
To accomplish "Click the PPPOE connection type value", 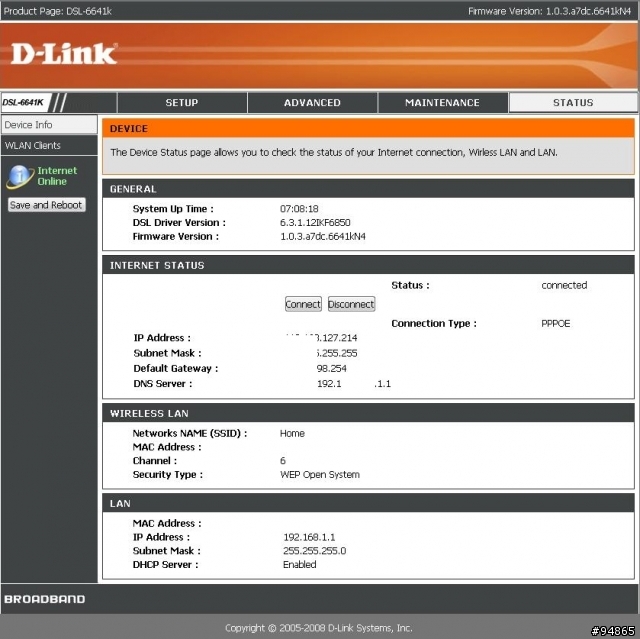I will pos(556,324).
